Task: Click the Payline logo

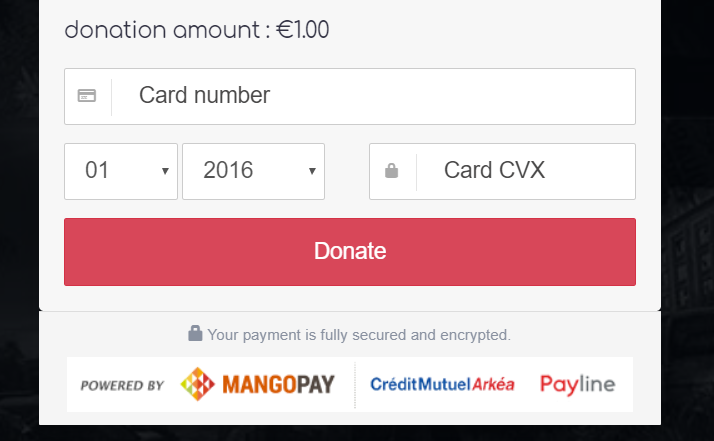Action: coord(577,385)
